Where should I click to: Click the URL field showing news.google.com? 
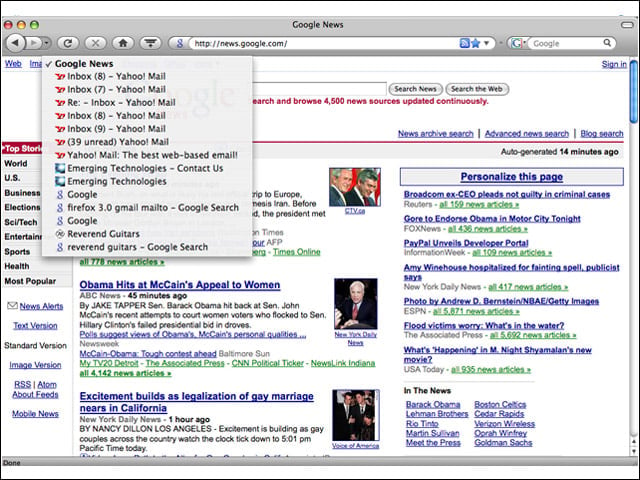pos(324,43)
